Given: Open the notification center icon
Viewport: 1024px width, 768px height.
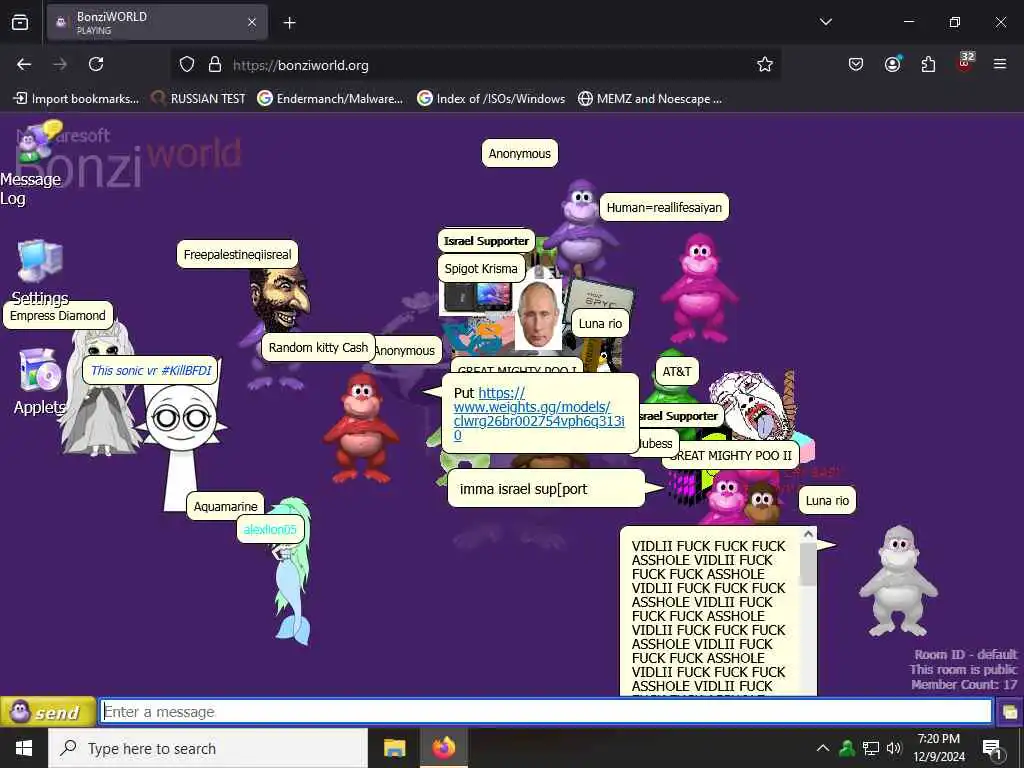Looking at the screenshot, I should [x=993, y=749].
